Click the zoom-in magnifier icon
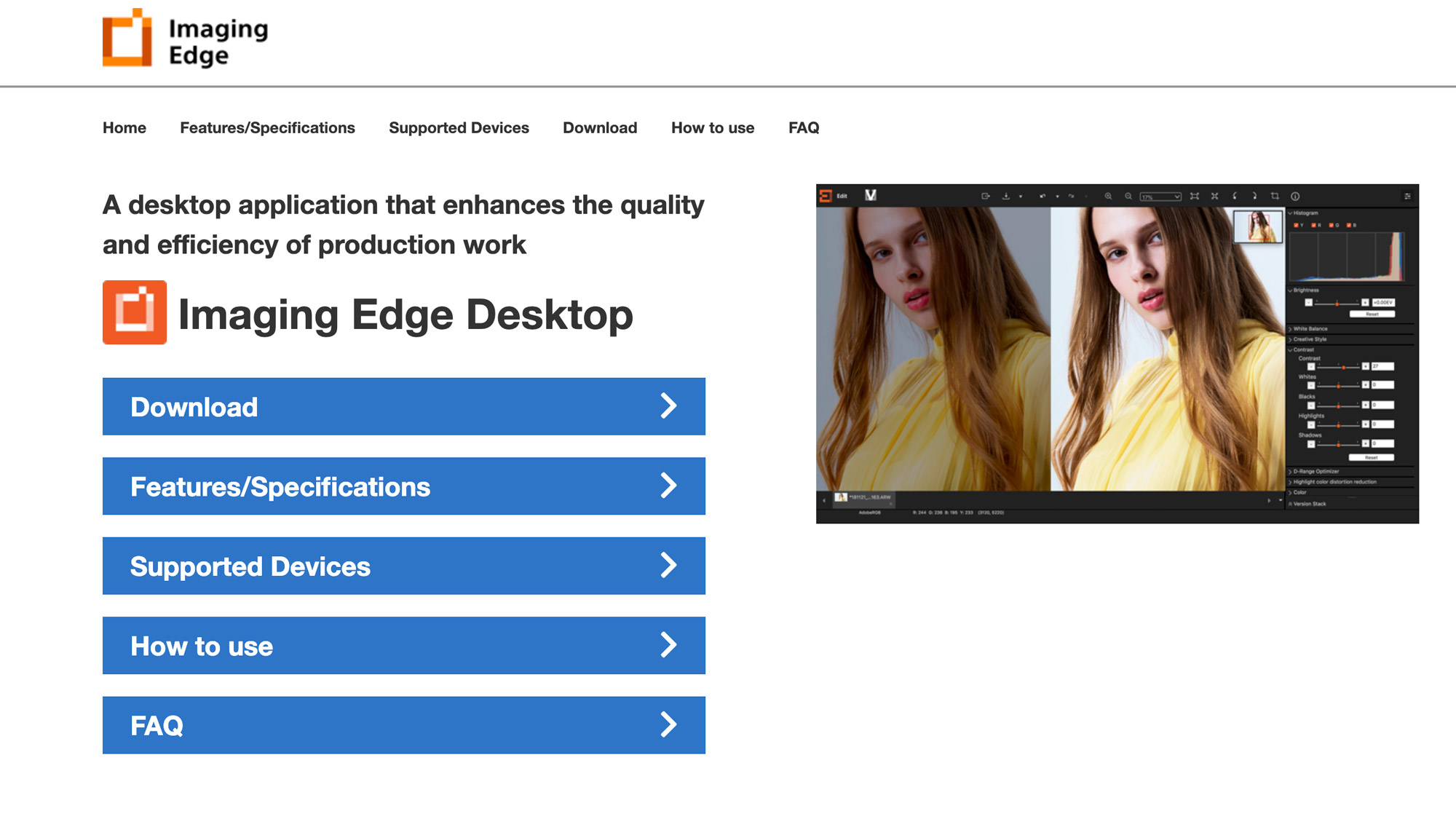Viewport: 1456px width, 819px height. 1108,196
